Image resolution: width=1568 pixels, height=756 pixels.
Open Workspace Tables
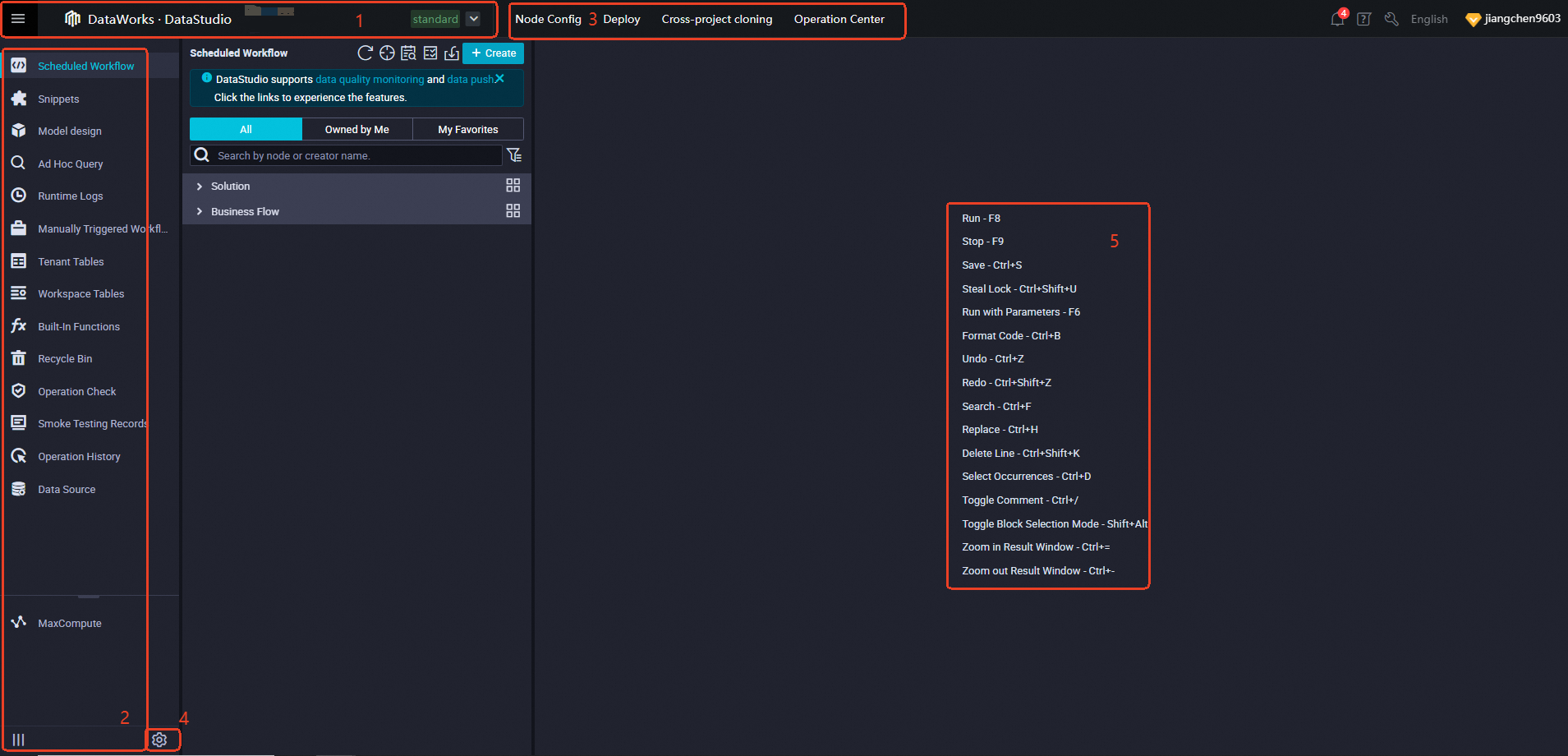81,293
